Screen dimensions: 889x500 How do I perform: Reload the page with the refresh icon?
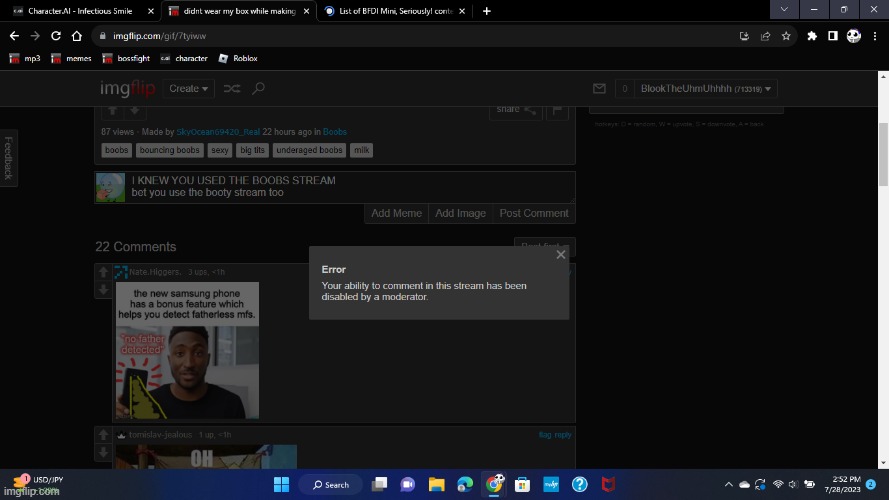55,36
